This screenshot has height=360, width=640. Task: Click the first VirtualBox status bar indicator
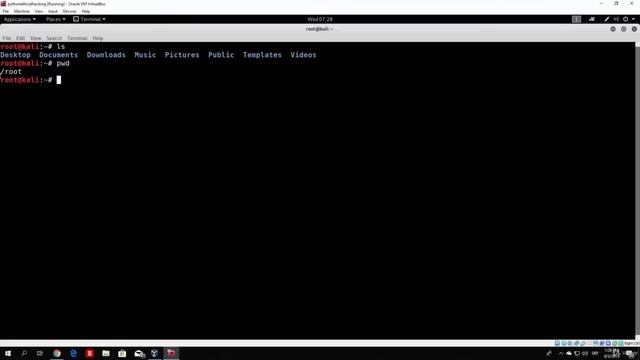[557, 343]
